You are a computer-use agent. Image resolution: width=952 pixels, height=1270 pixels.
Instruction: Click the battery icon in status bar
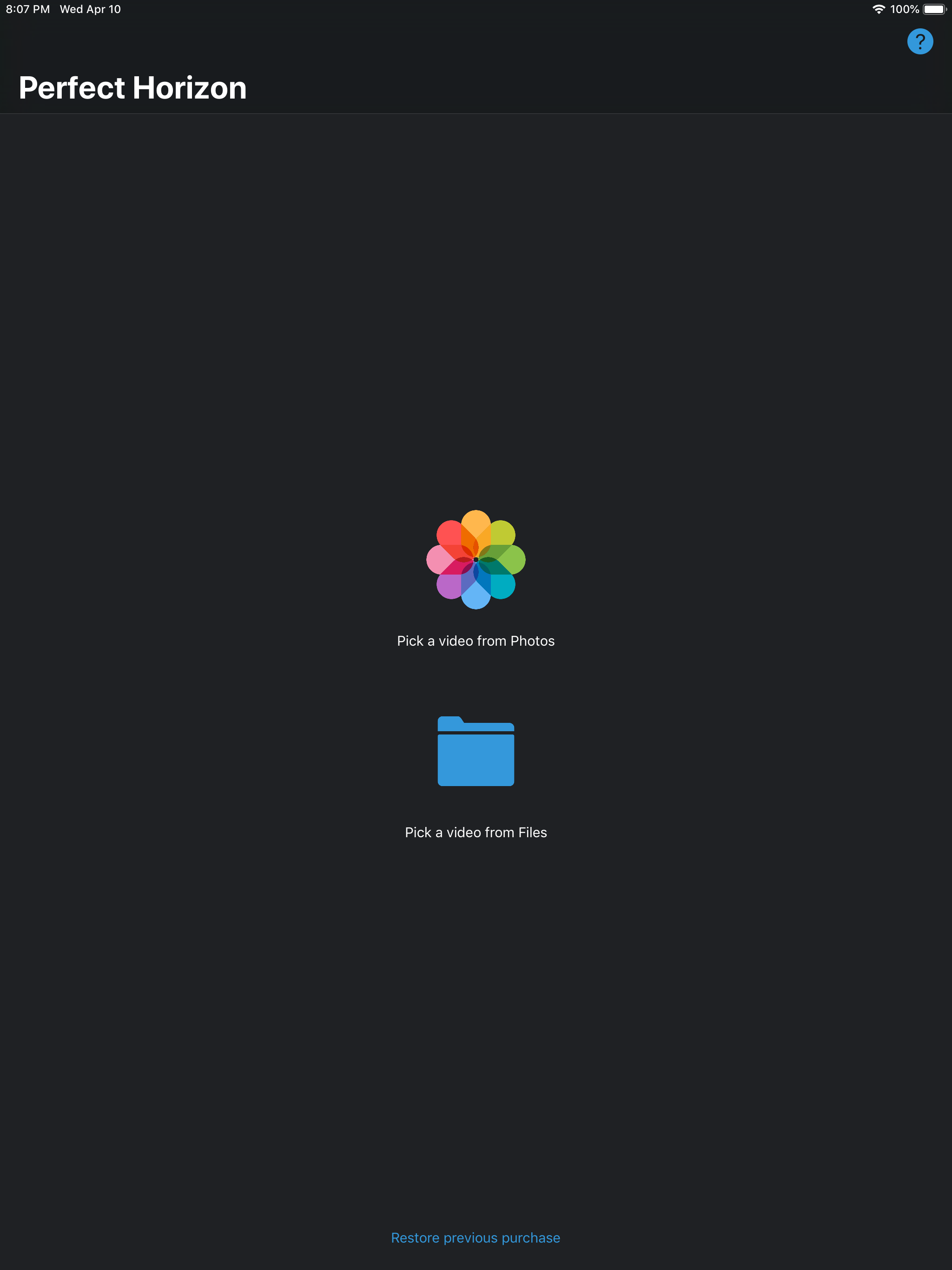(934, 9)
